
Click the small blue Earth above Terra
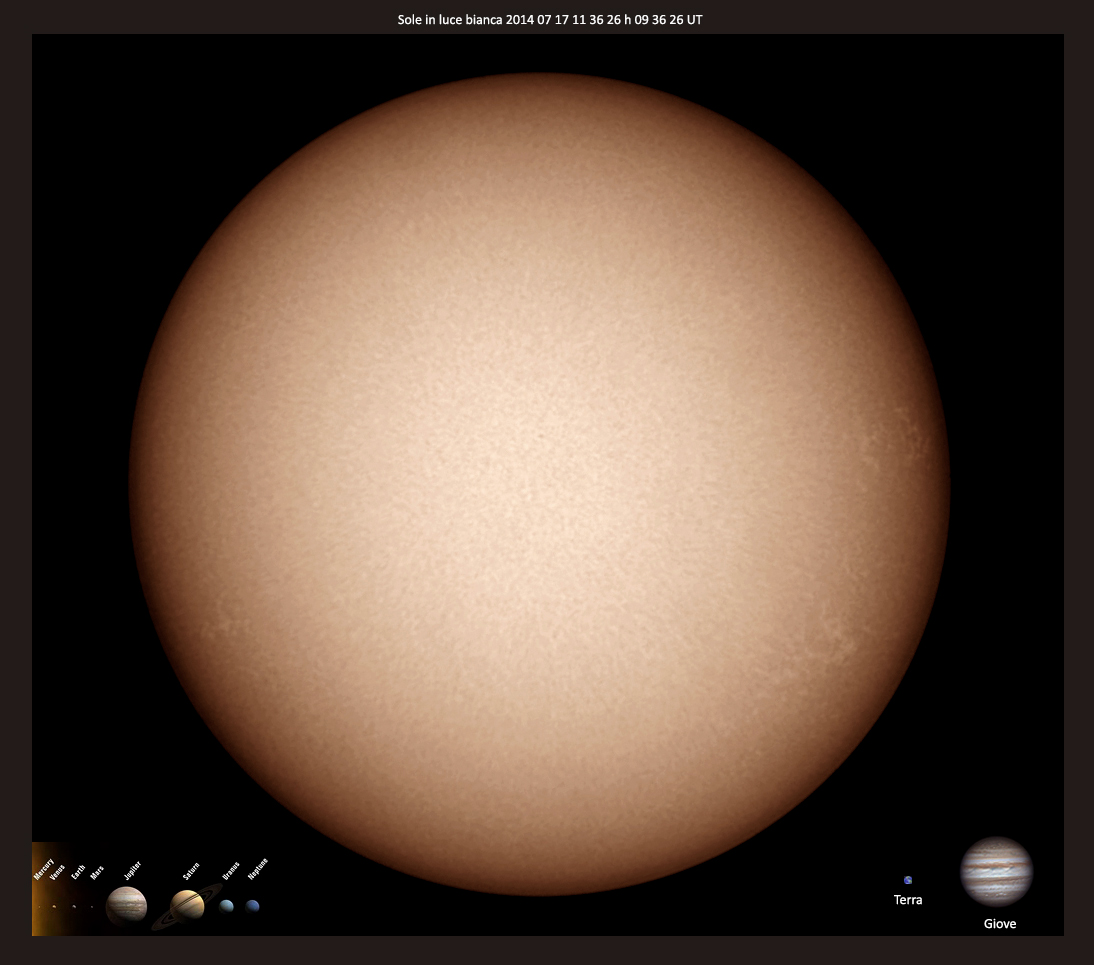click(908, 880)
